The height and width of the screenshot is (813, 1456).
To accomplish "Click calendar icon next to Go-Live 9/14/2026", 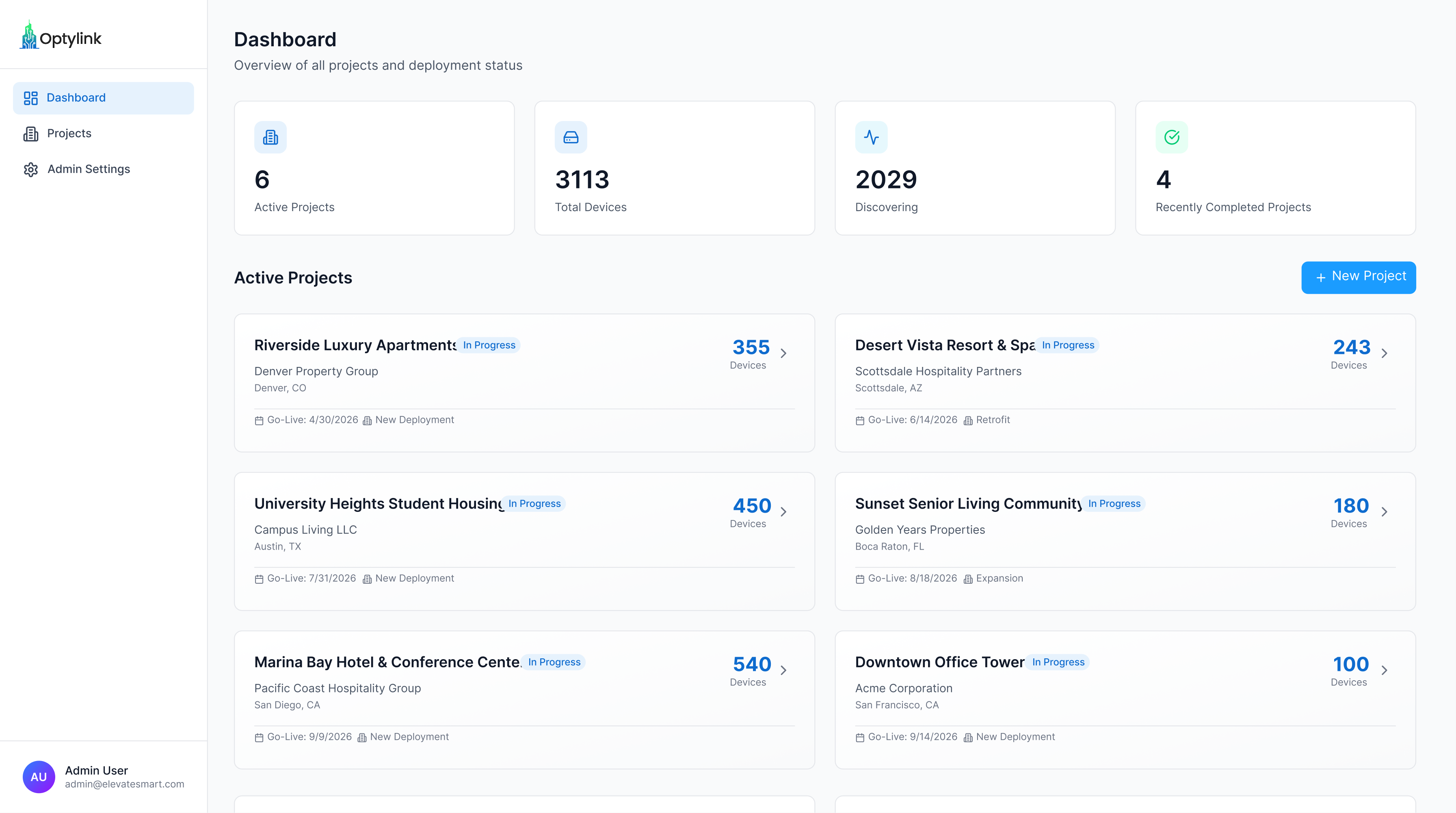I will pos(860,737).
